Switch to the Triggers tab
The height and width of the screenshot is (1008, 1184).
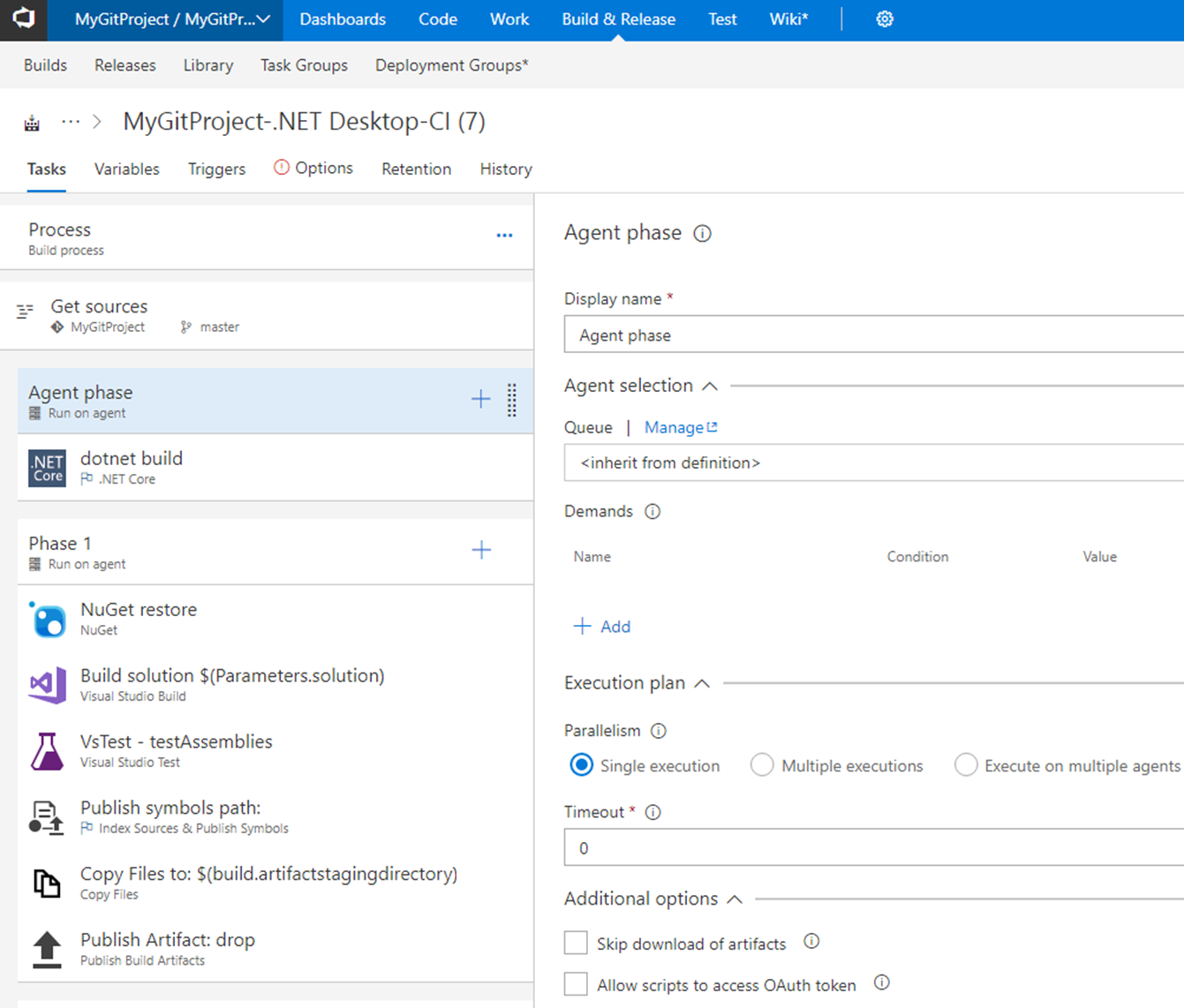point(216,169)
